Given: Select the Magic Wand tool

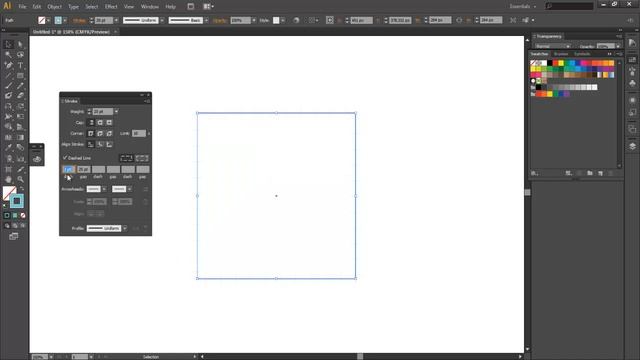Looking at the screenshot, I should tap(9, 55).
